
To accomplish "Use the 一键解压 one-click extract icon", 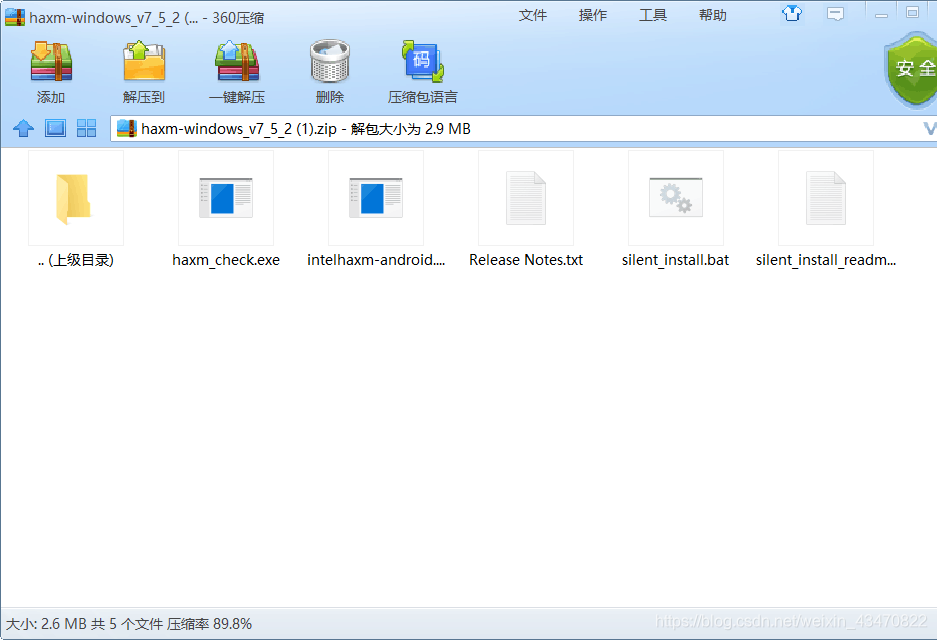I will (236, 68).
